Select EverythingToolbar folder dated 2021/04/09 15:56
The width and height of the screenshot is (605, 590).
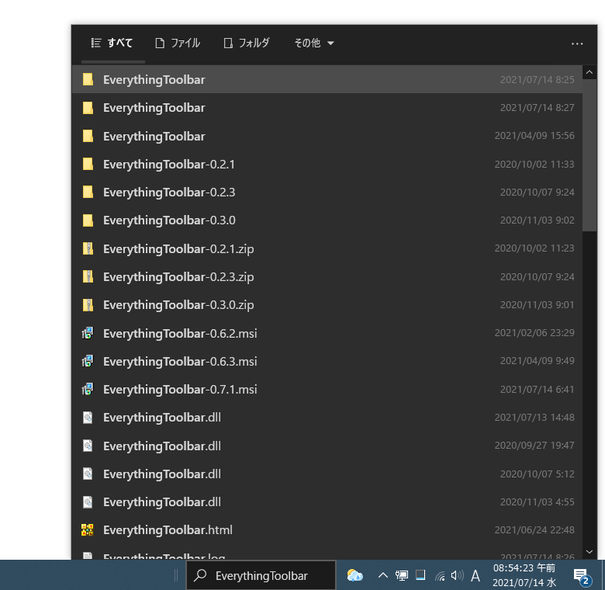coord(327,136)
